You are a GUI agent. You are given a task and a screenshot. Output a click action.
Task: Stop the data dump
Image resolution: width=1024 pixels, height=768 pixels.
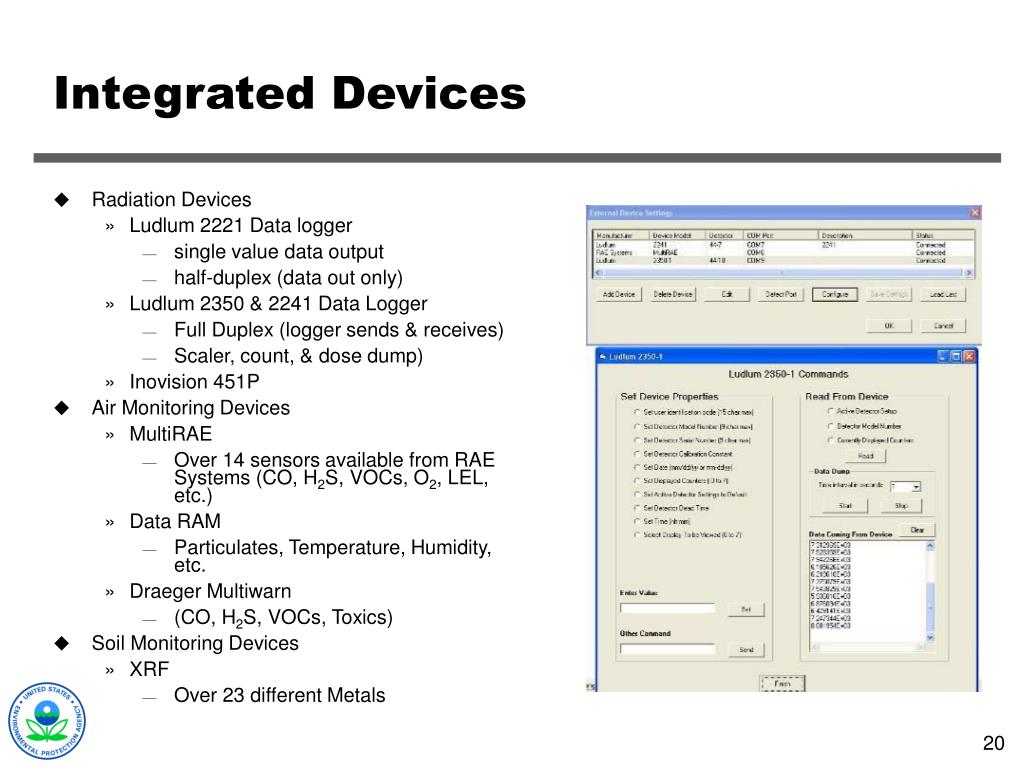pos(901,505)
